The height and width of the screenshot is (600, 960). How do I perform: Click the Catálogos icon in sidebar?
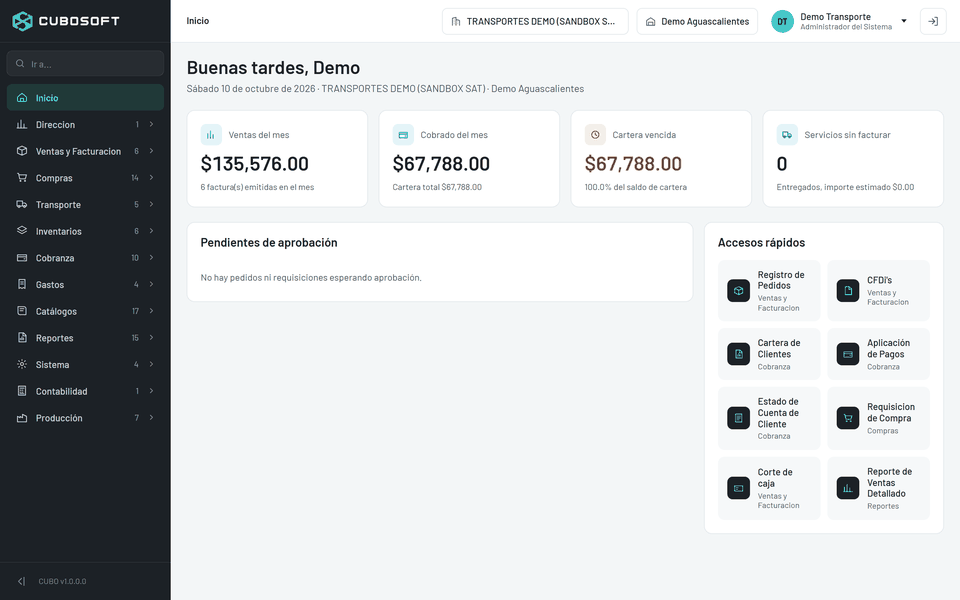tap(22, 311)
